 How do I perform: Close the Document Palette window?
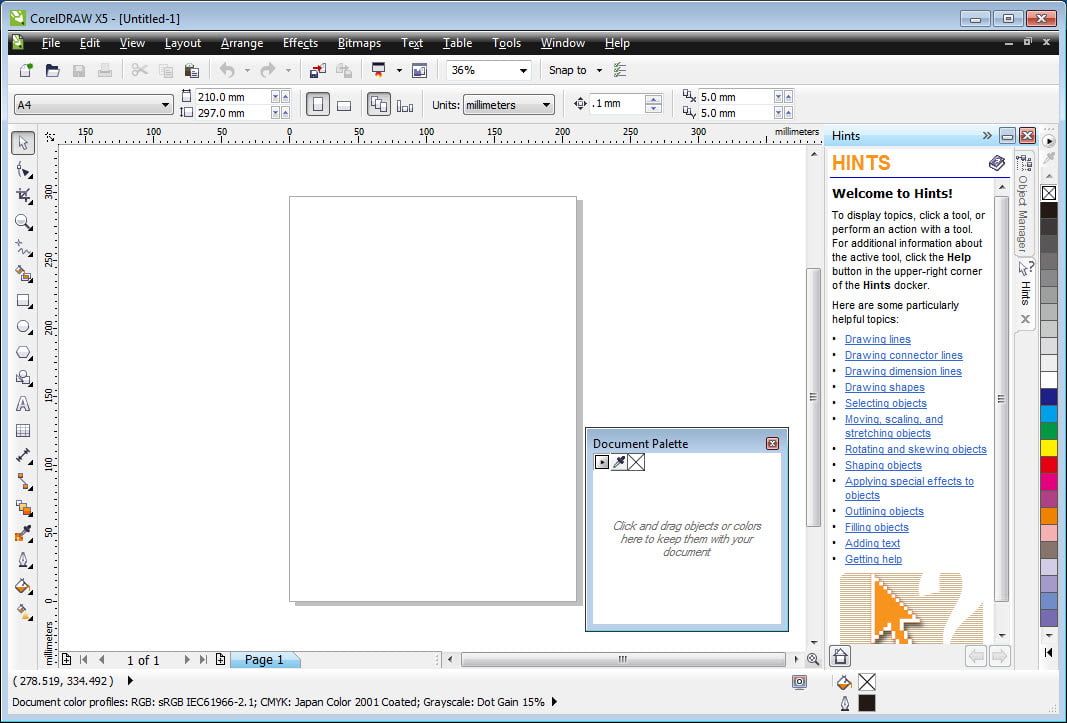point(772,444)
